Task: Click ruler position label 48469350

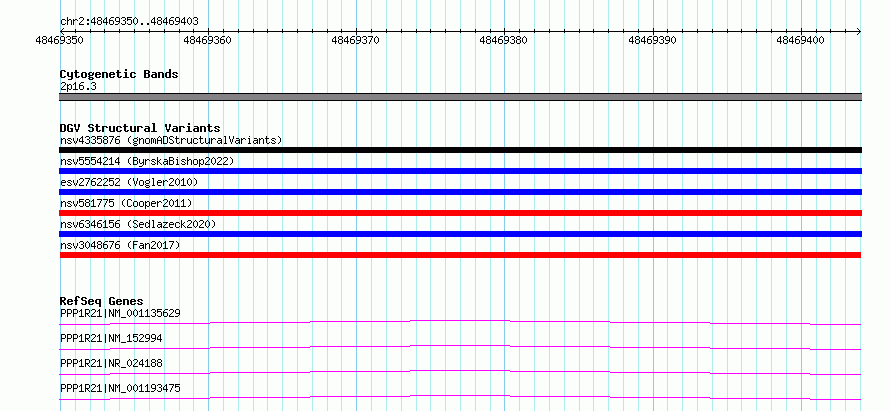Action: pos(60,40)
